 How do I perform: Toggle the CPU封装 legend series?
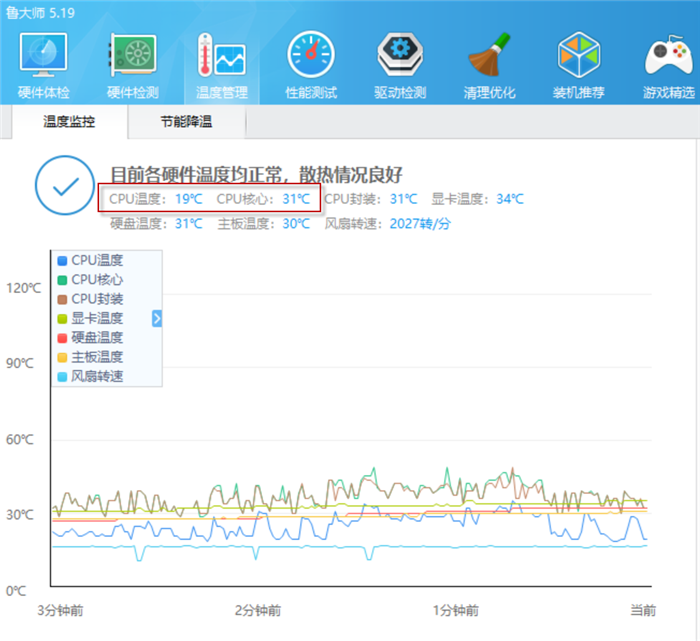[91, 299]
